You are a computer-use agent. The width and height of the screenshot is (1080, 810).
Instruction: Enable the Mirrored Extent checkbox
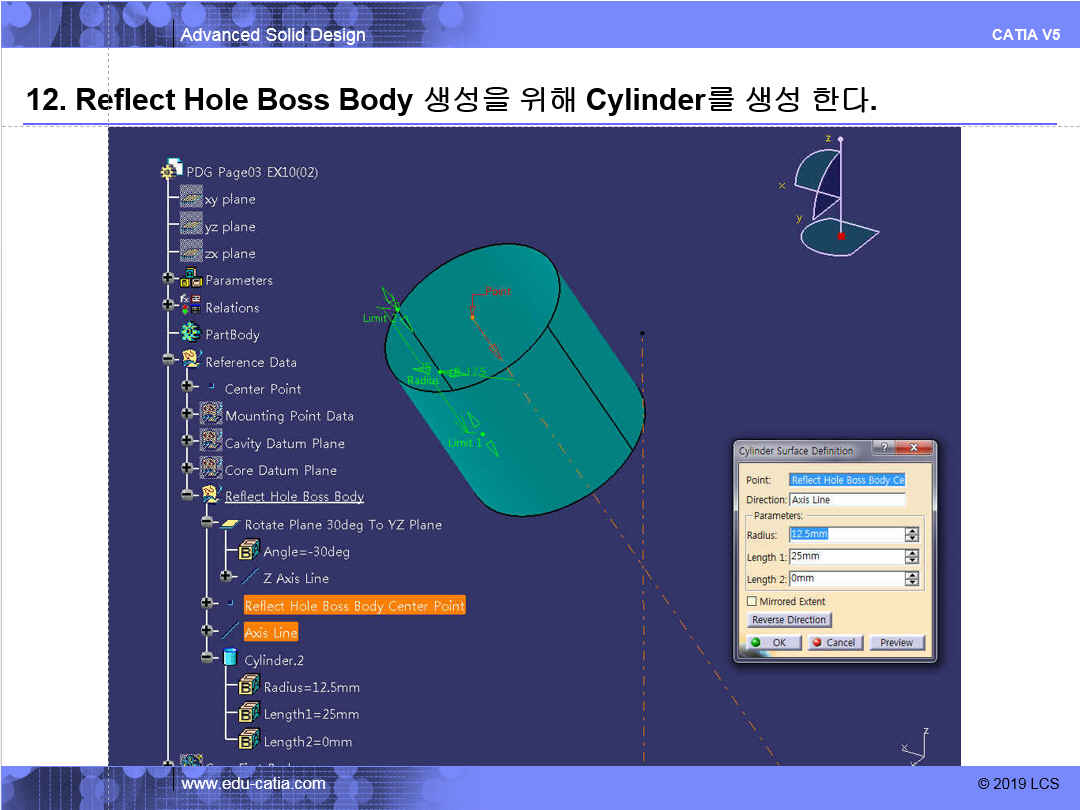(752, 601)
